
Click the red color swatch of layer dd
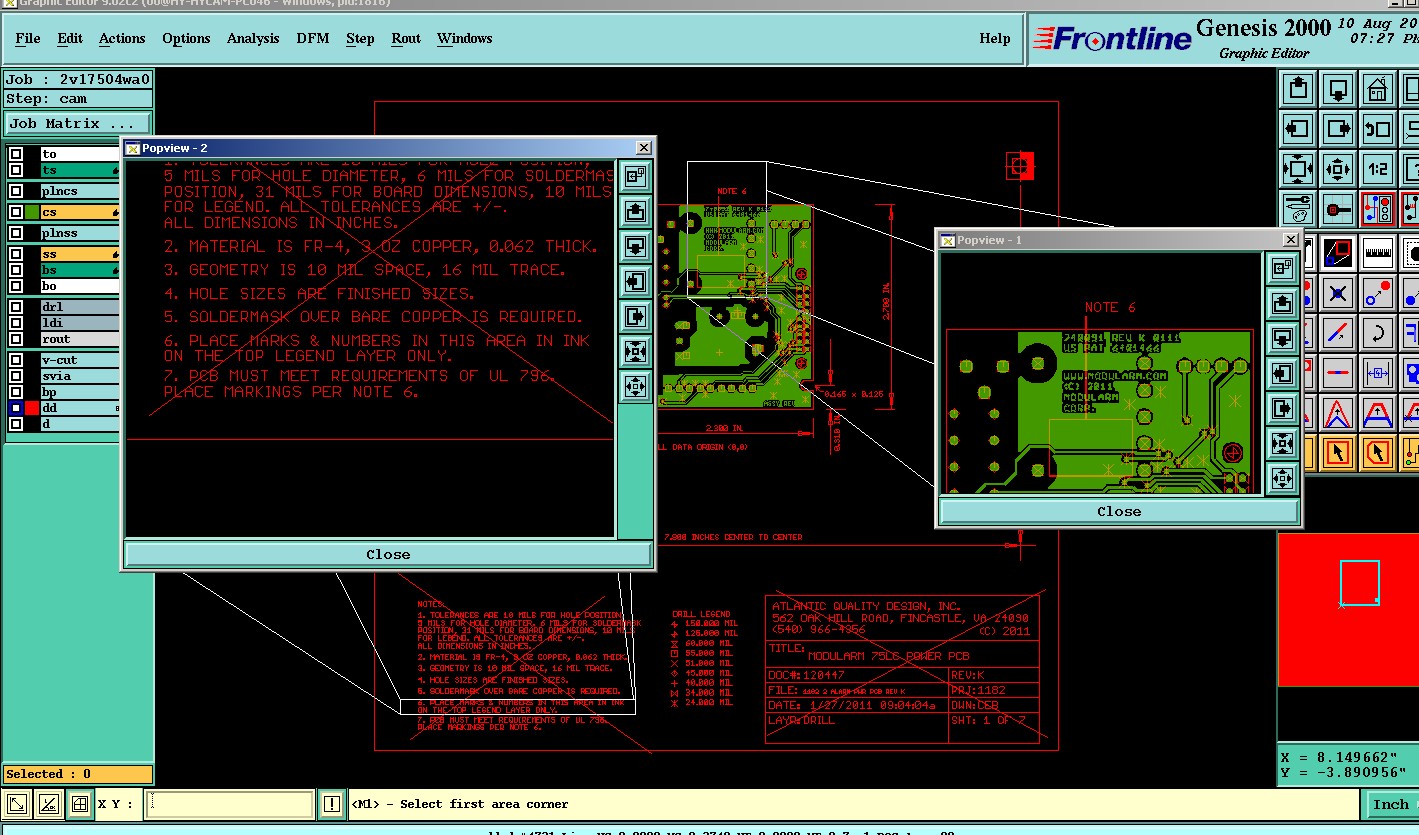[x=32, y=408]
